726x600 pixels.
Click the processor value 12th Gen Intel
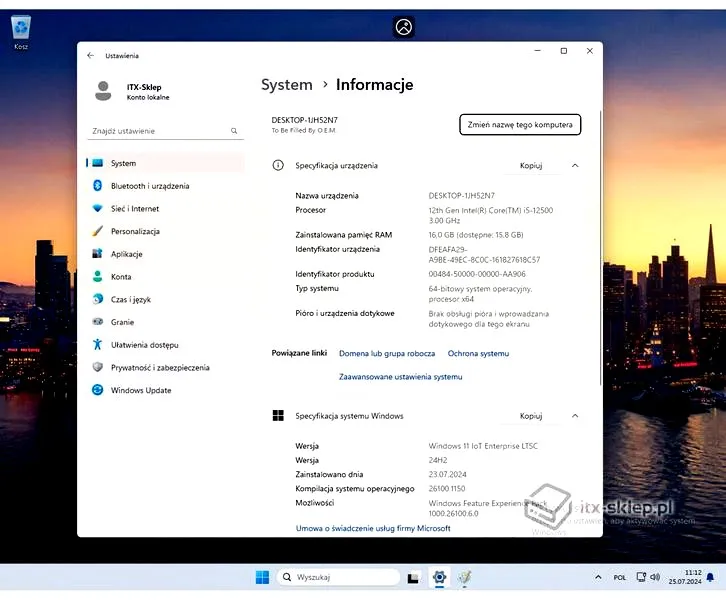click(x=491, y=215)
